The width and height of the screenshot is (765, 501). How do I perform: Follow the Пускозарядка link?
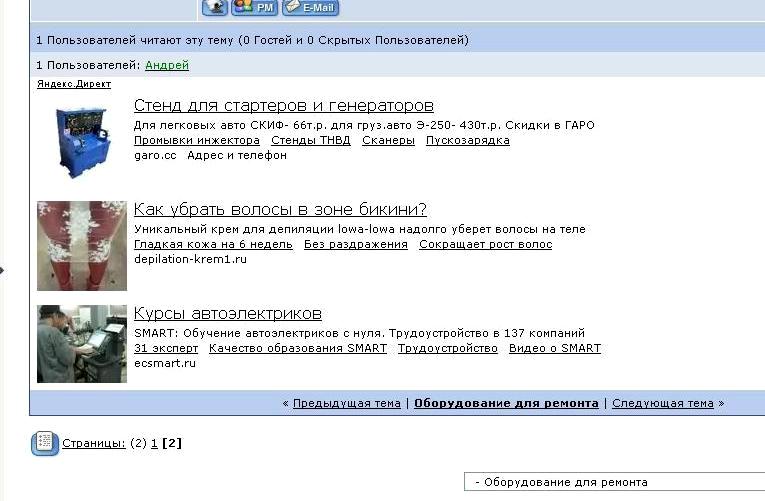coord(468,140)
